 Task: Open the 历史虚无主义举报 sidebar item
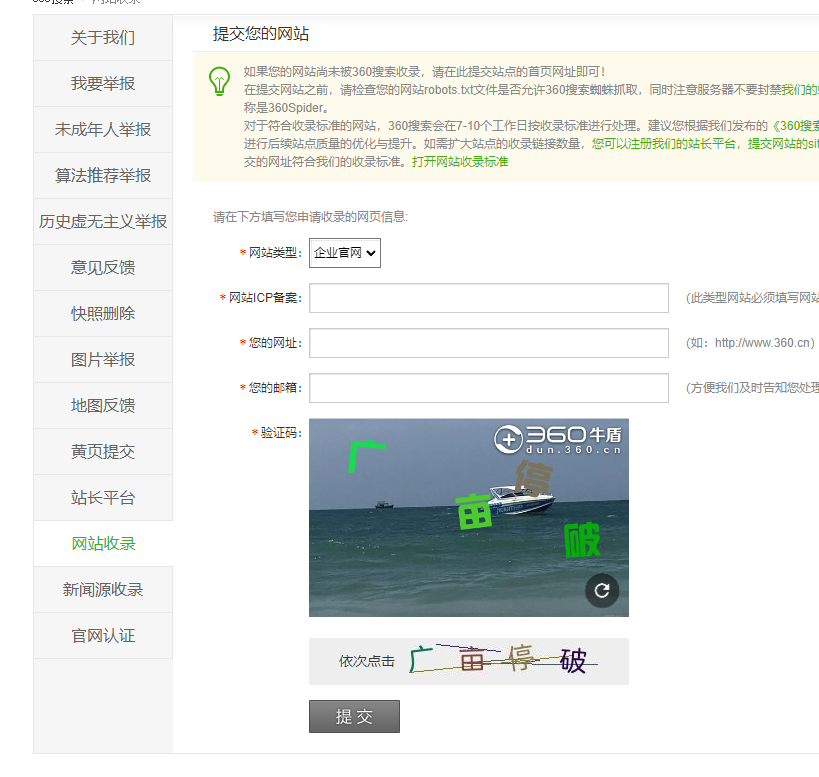(x=103, y=221)
